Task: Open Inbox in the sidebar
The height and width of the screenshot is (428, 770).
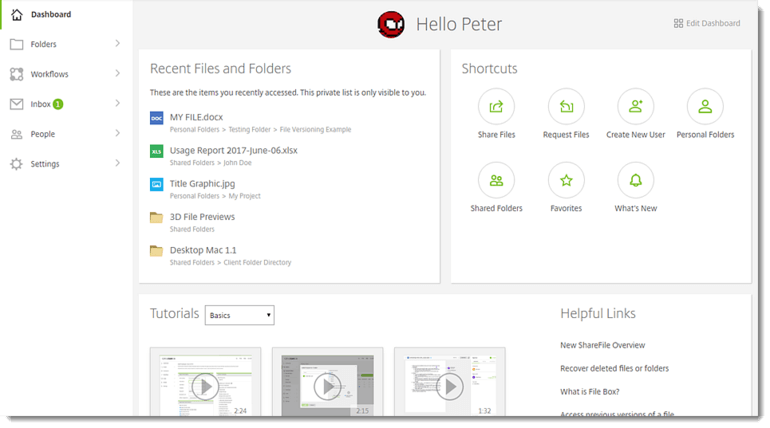Action: click(x=65, y=104)
